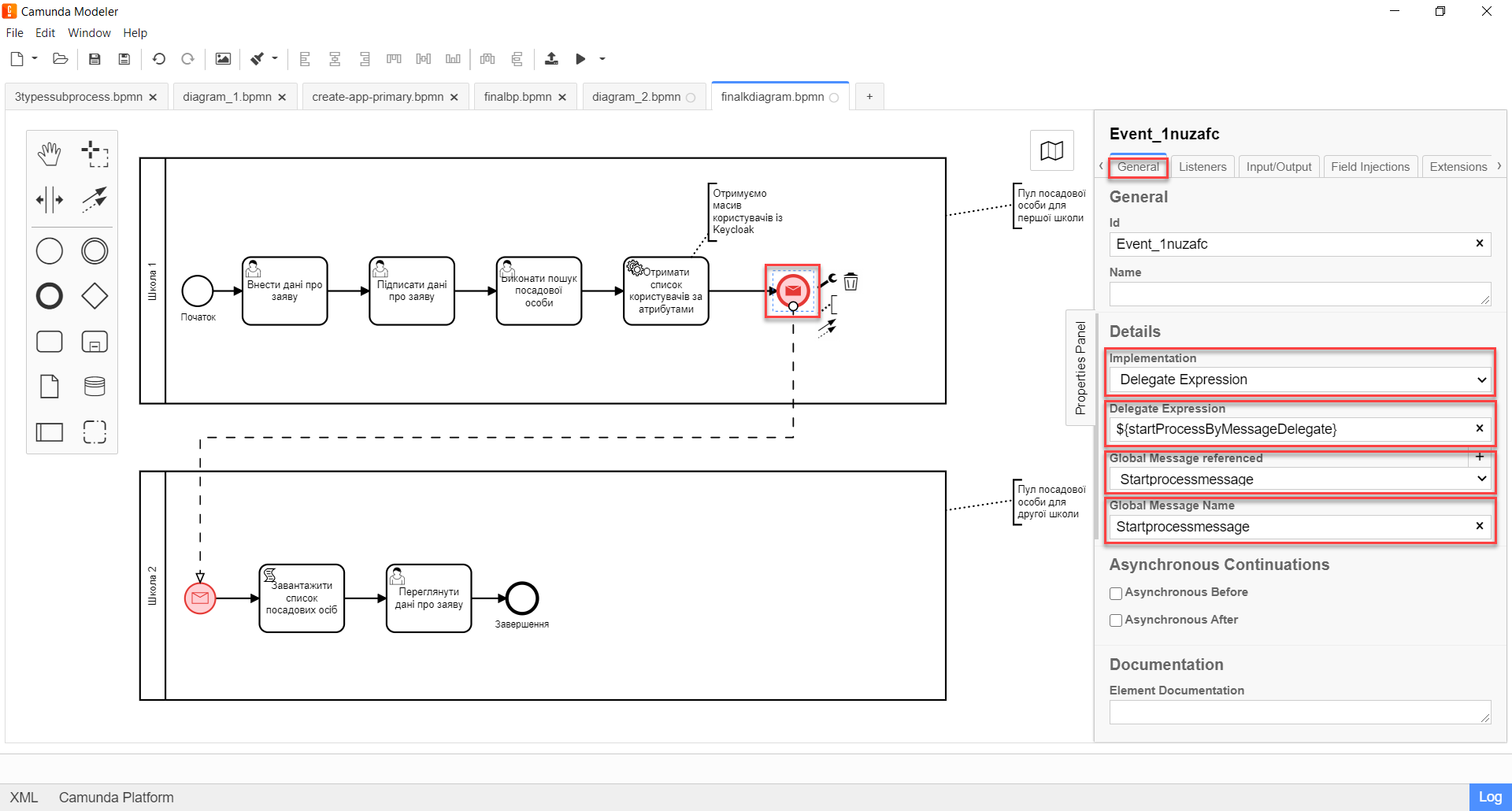Activate the create/remove space tool

(50, 199)
